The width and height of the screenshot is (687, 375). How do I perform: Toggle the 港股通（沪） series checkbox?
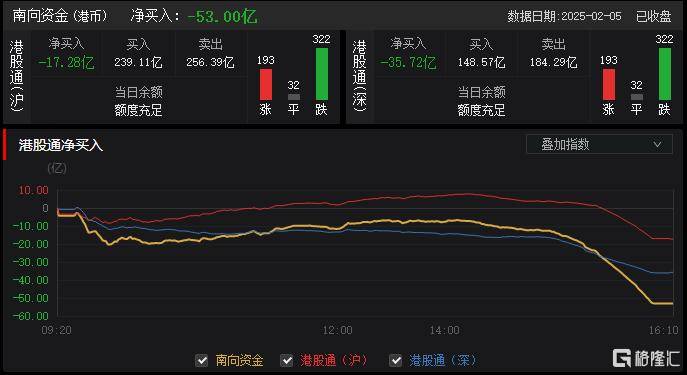[287, 361]
